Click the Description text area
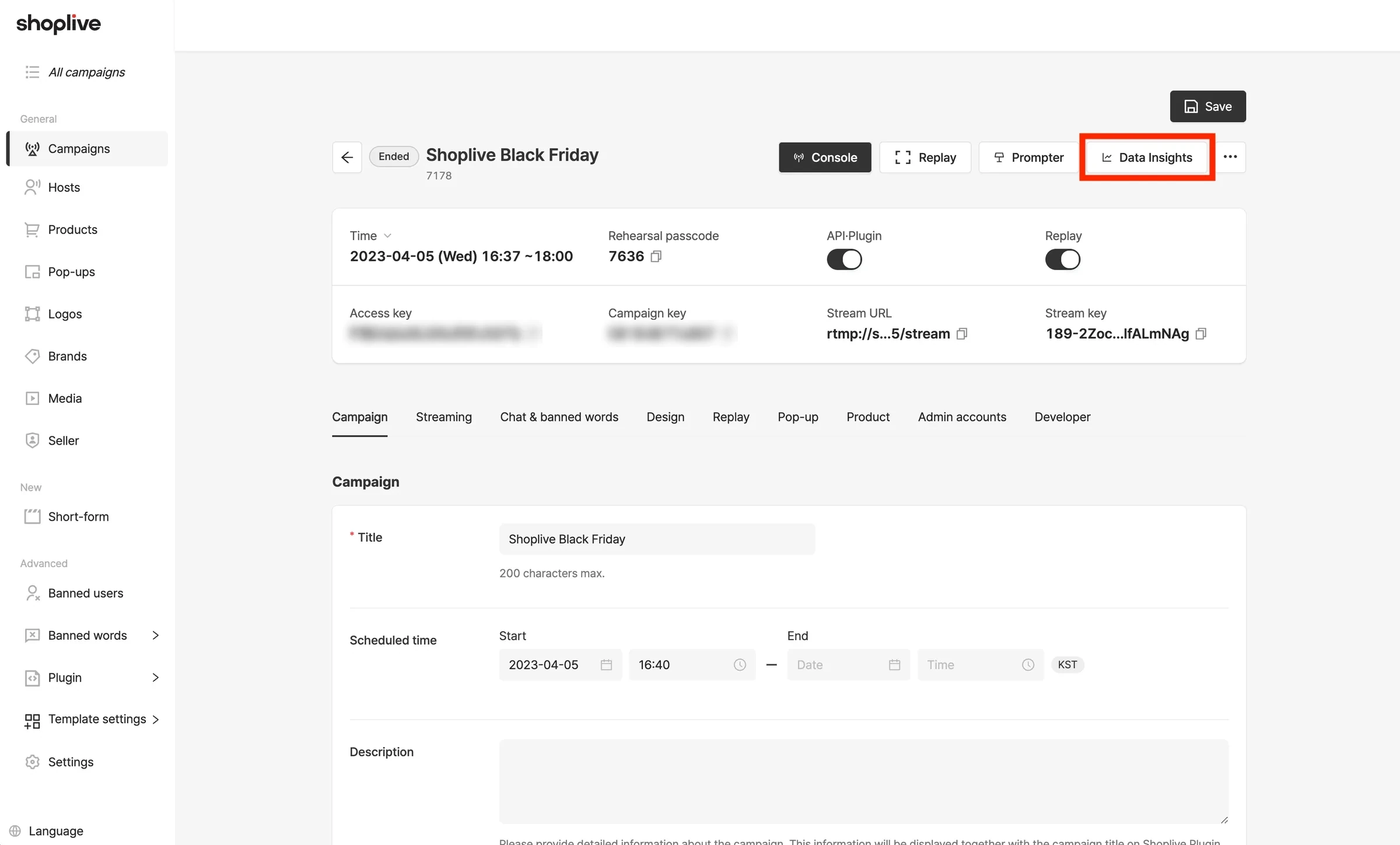Image resolution: width=1400 pixels, height=845 pixels. coord(863,782)
